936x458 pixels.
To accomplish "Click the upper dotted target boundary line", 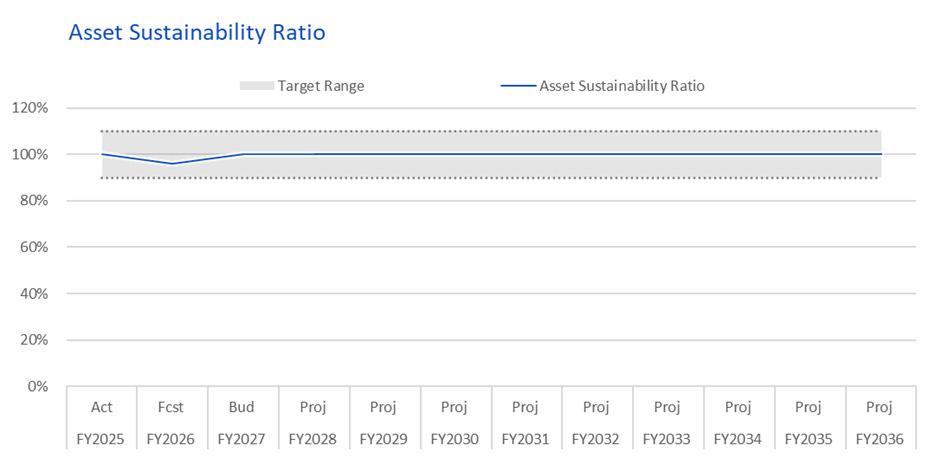I will pyautogui.click(x=491, y=131).
